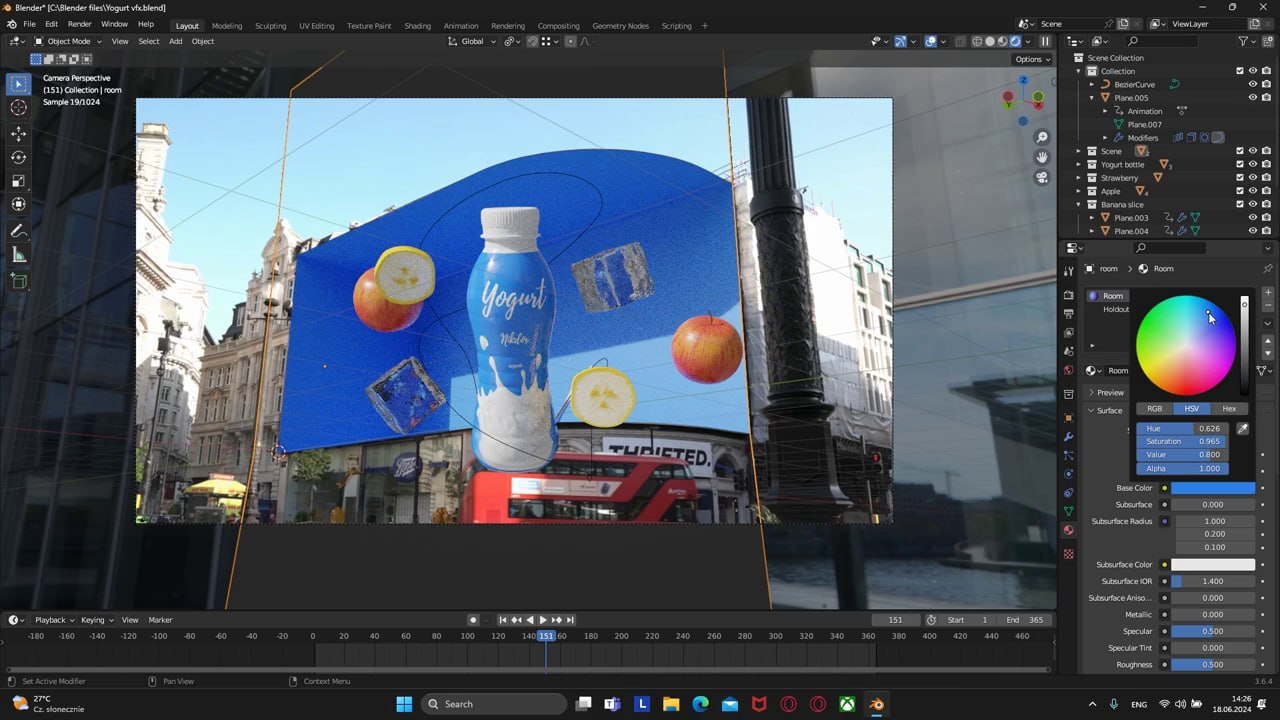The width and height of the screenshot is (1280, 720).
Task: Open the outliner filter dropdown
Action: [x=1248, y=41]
